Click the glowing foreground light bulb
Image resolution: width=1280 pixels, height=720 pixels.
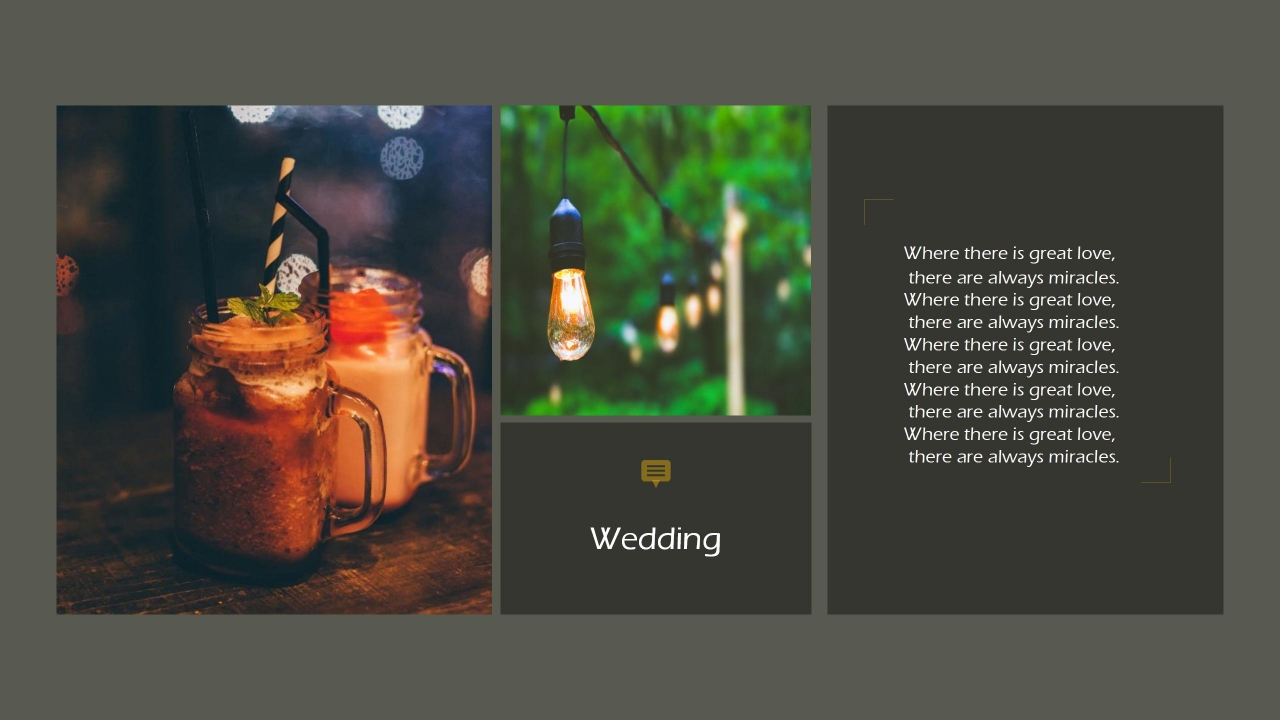point(571,314)
